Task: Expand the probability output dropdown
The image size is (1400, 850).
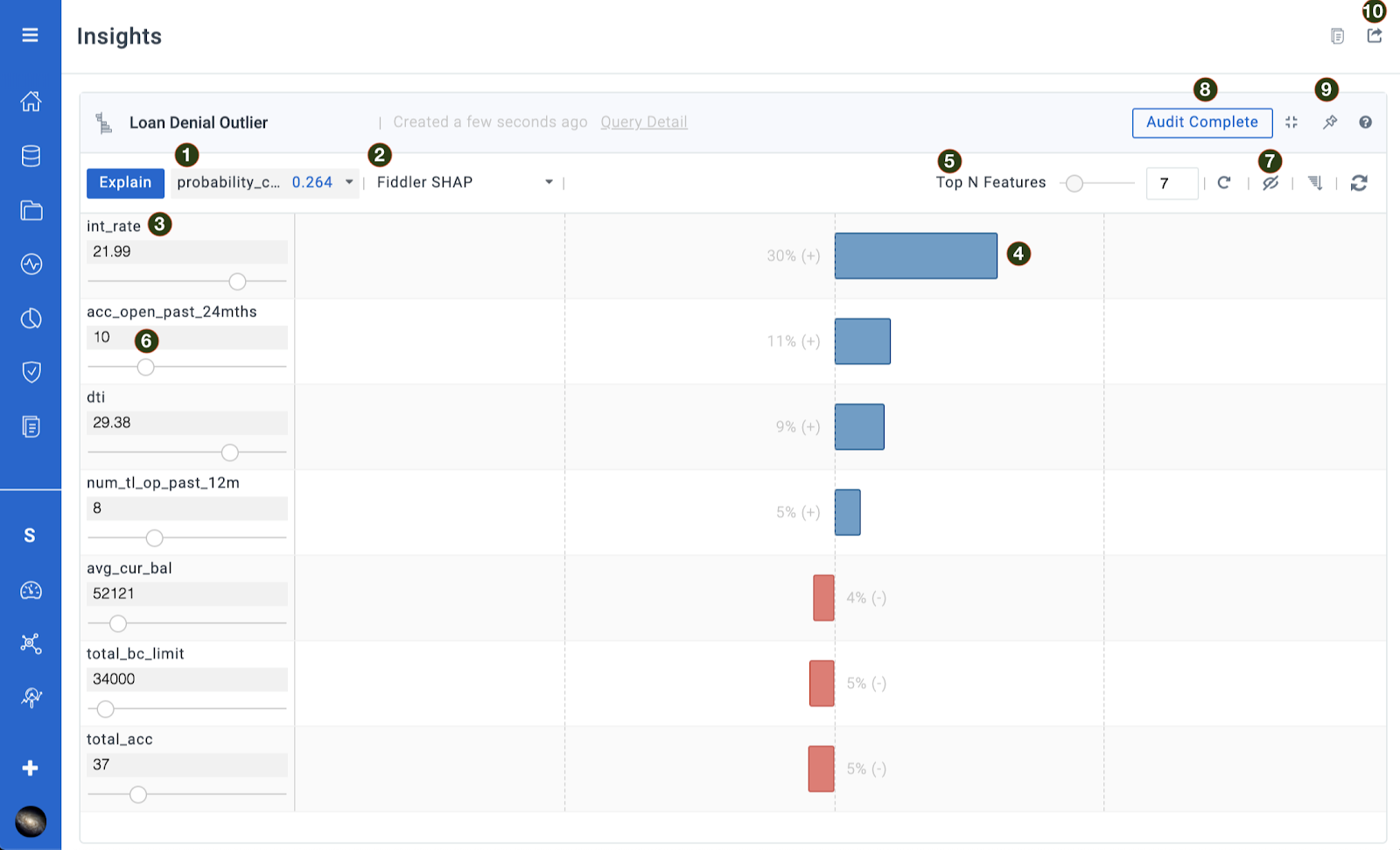Action: tap(349, 182)
